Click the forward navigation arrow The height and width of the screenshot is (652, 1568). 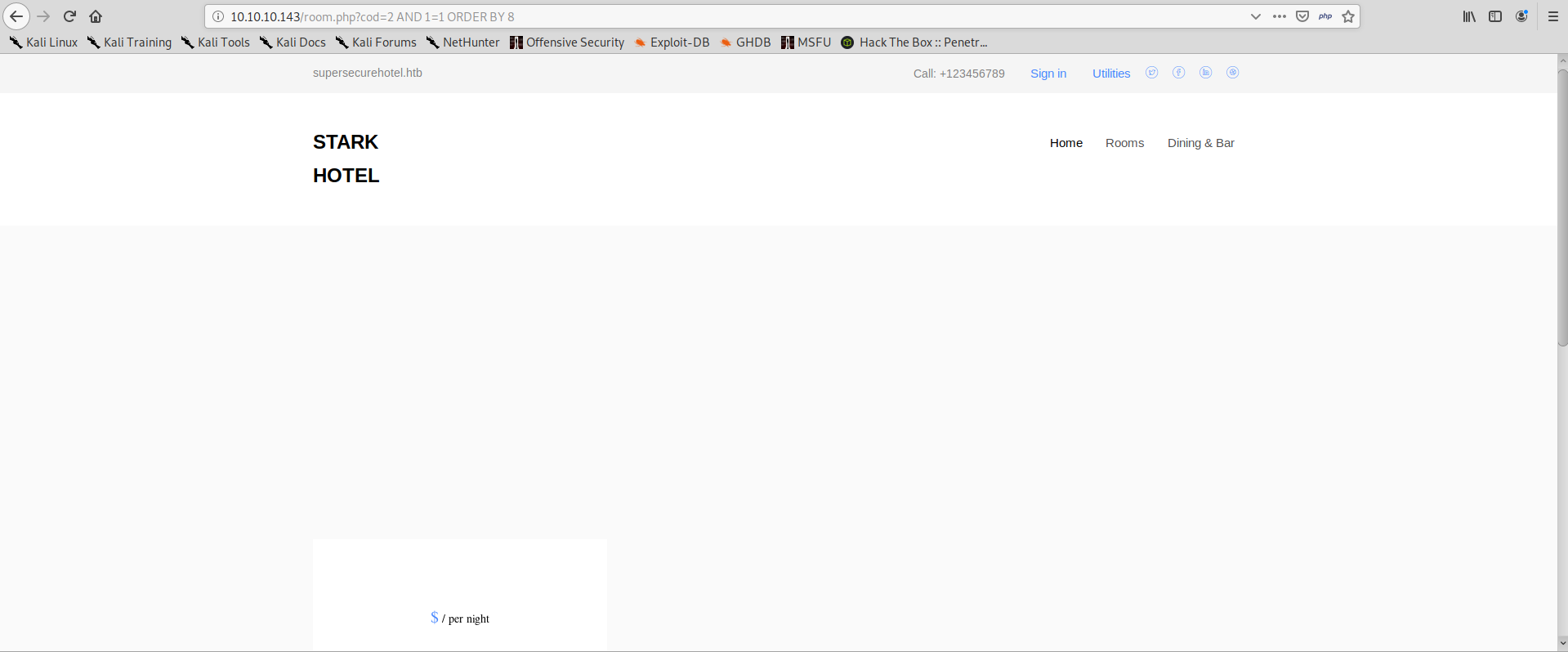(44, 16)
